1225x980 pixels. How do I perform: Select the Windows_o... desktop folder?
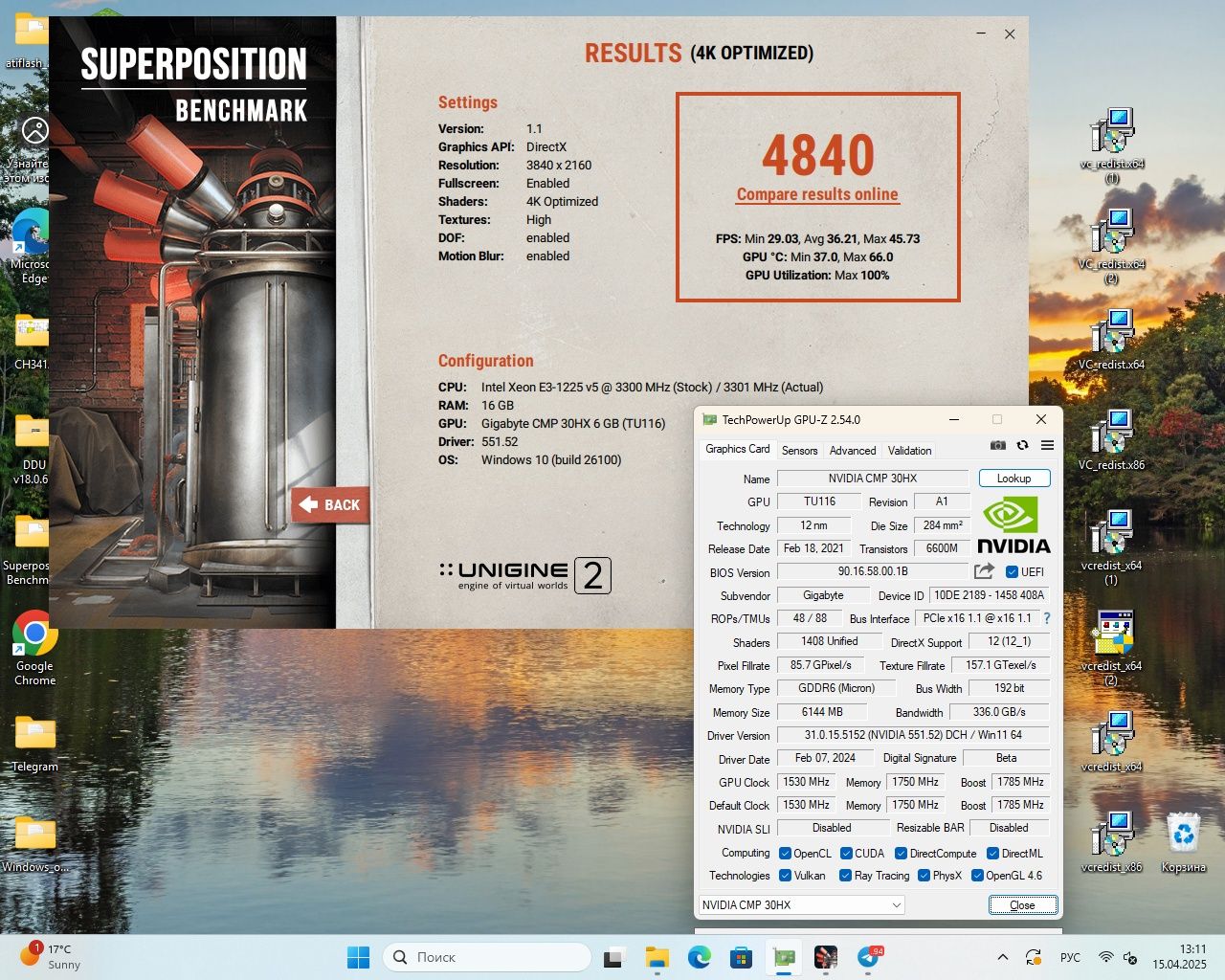(34, 845)
